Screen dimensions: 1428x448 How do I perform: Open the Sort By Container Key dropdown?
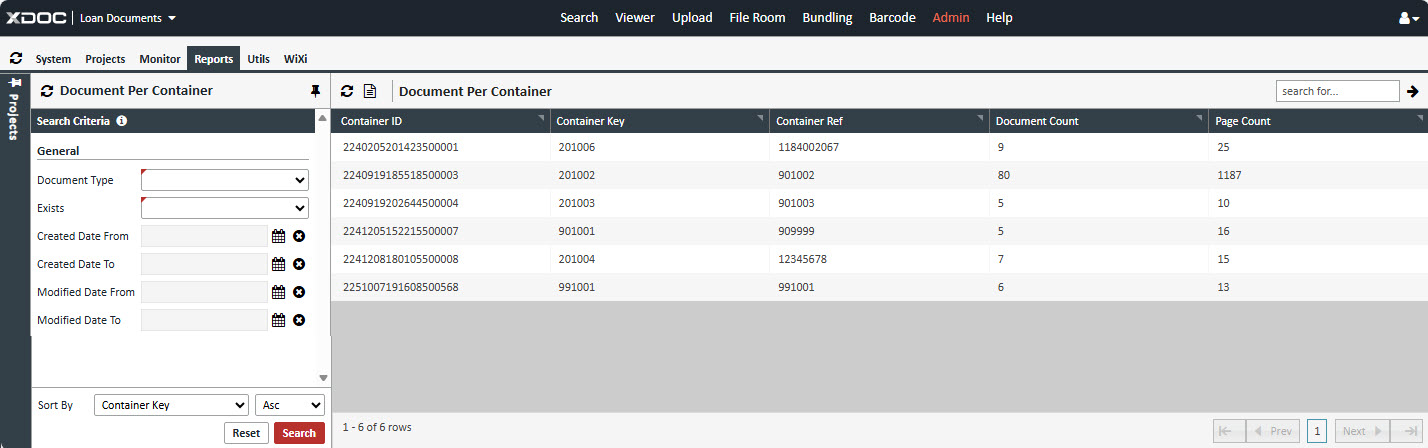(x=171, y=405)
